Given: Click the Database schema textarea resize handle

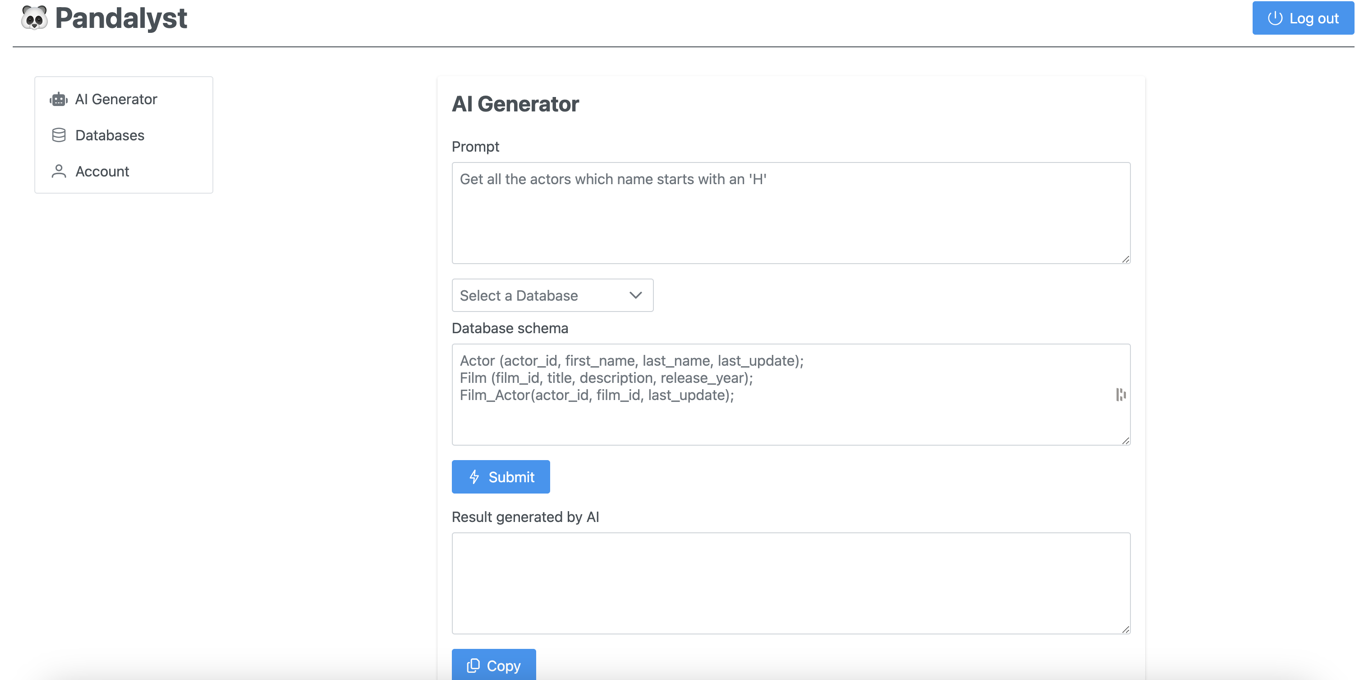Looking at the screenshot, I should tap(1125, 440).
